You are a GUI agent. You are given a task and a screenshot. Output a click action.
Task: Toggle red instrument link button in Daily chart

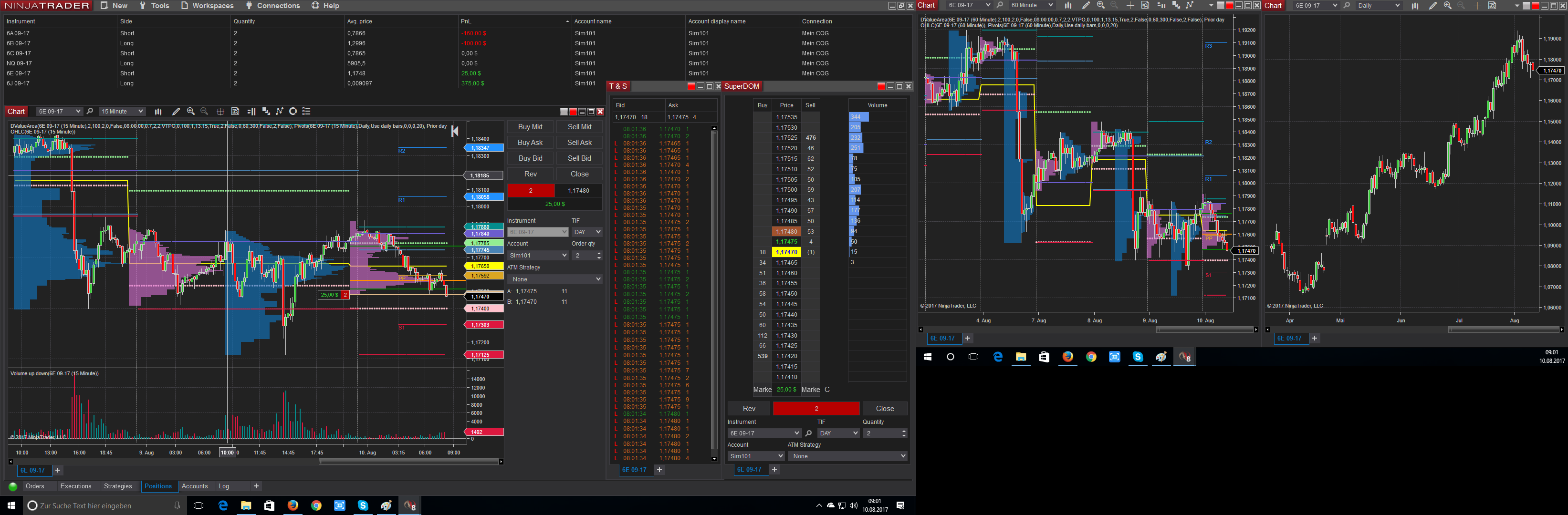(1536, 5)
